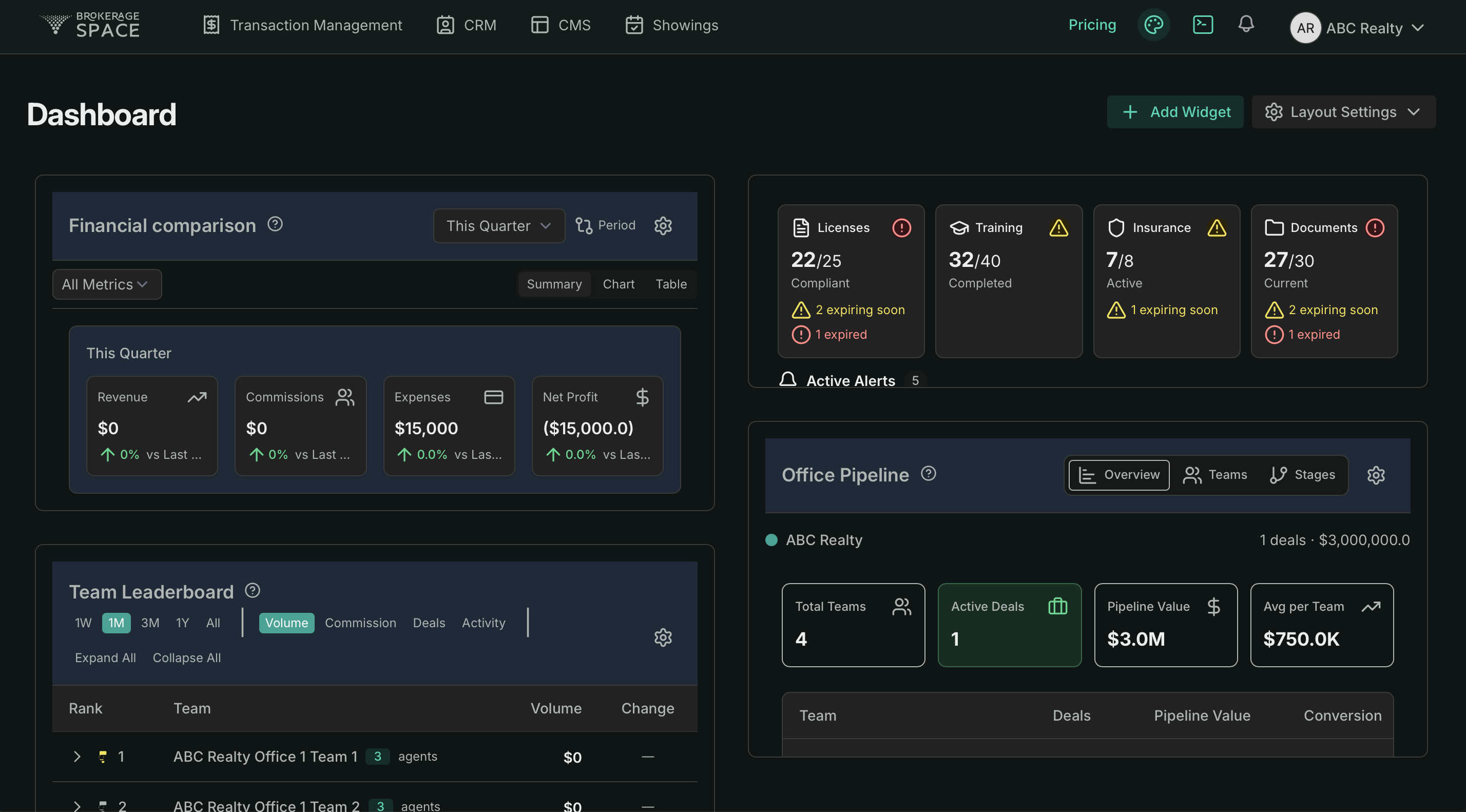Expand the ABC Realty Office 1 Team 1 row
The height and width of the screenshot is (812, 1466).
77,756
